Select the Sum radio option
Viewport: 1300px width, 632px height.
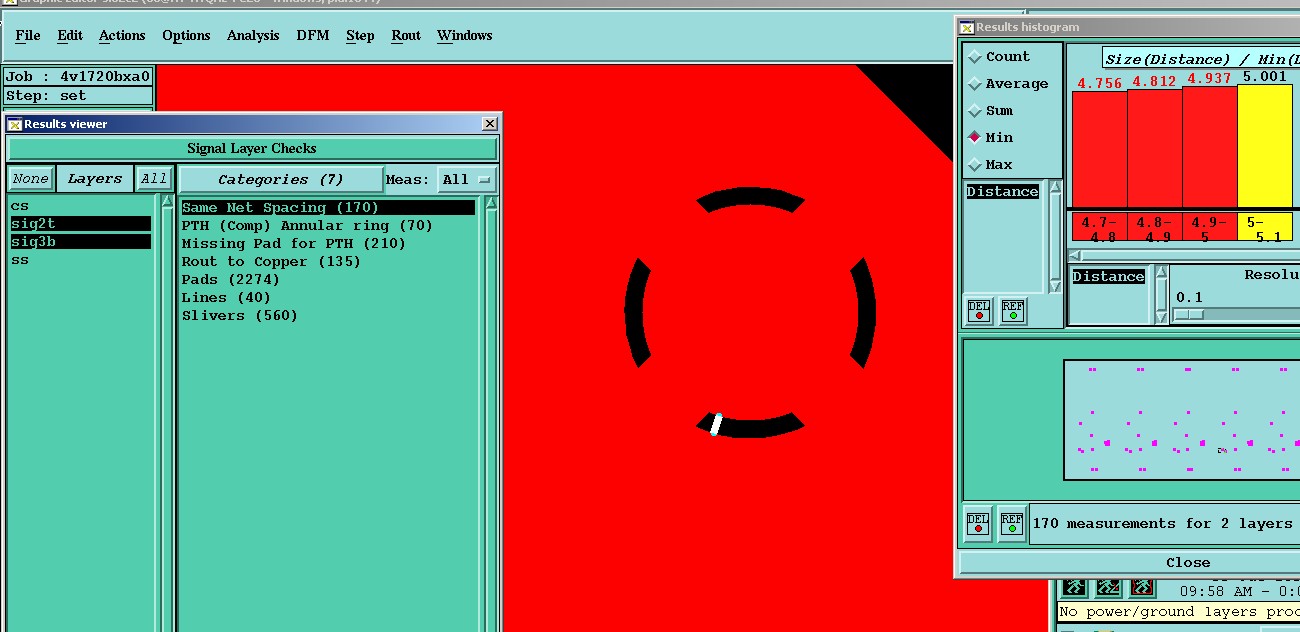click(x=990, y=111)
